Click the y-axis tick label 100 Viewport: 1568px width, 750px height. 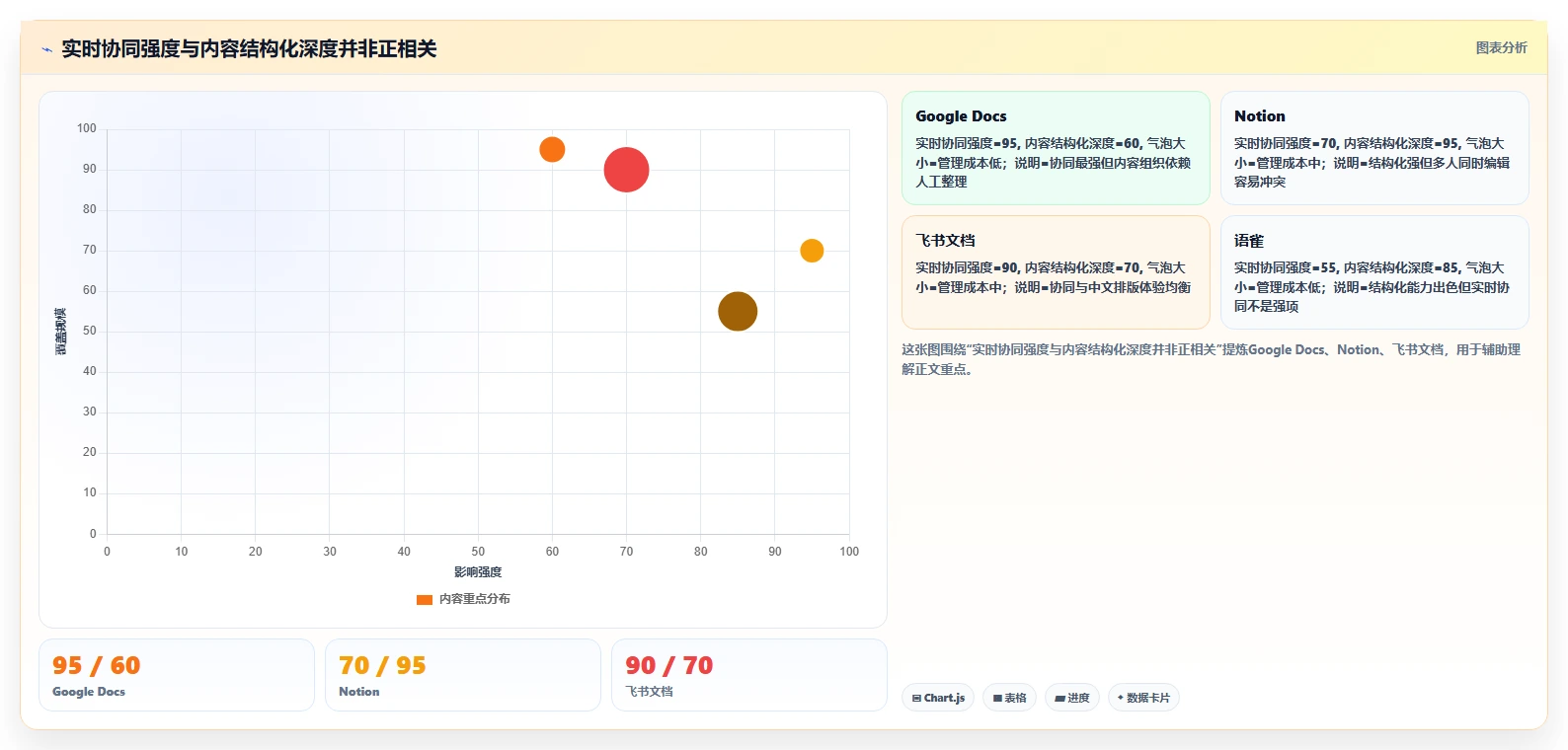[87, 128]
